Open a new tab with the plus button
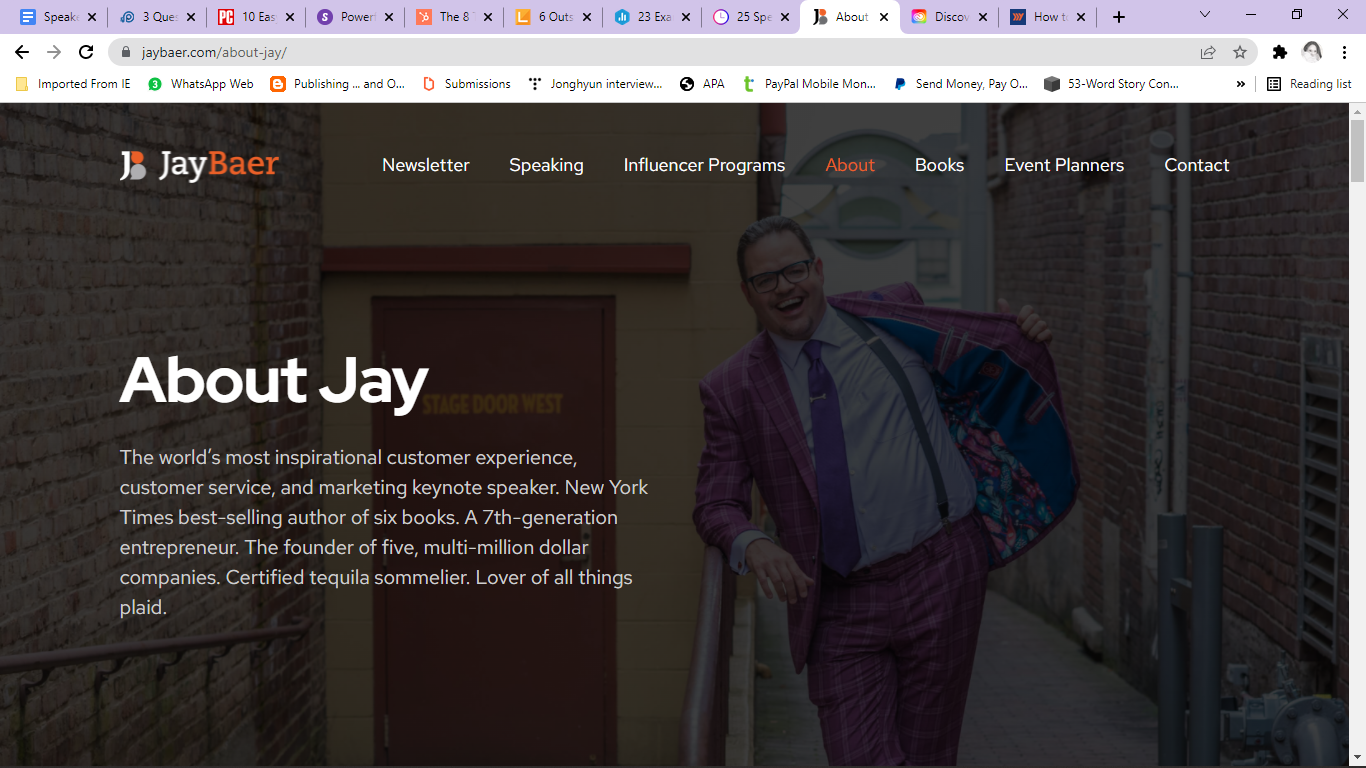Screen dimensions: 1366x768 coord(1119,17)
